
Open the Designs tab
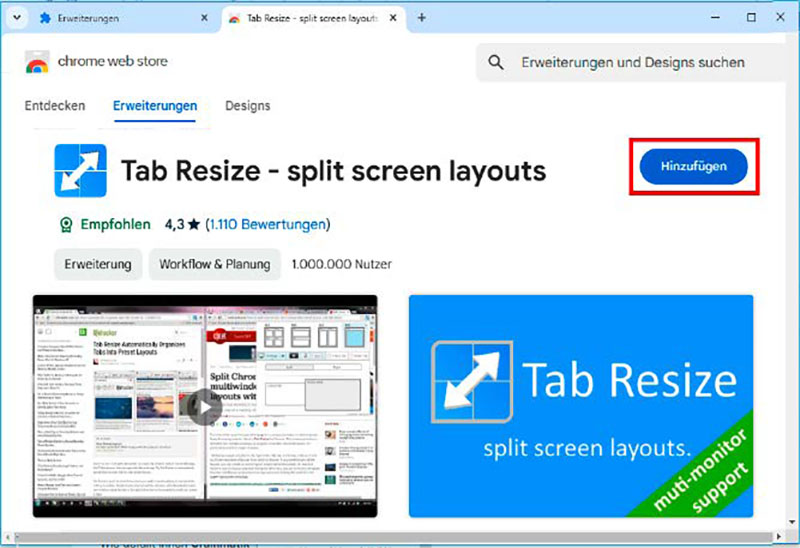pyautogui.click(x=247, y=106)
